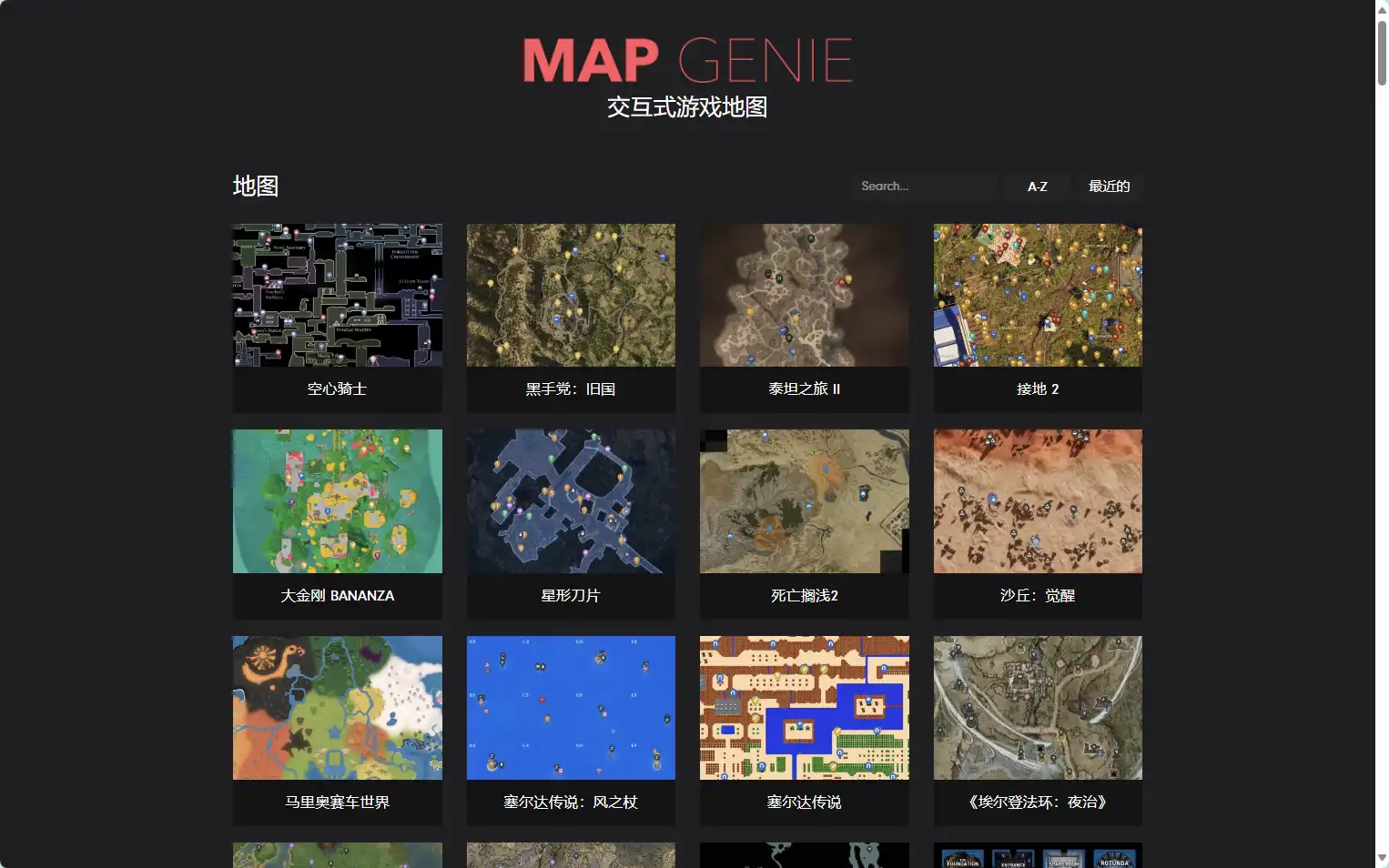Open the 埃尔登法环：夜治 map thumbnail
Viewport: 1389px width, 868px height.
tap(1038, 708)
